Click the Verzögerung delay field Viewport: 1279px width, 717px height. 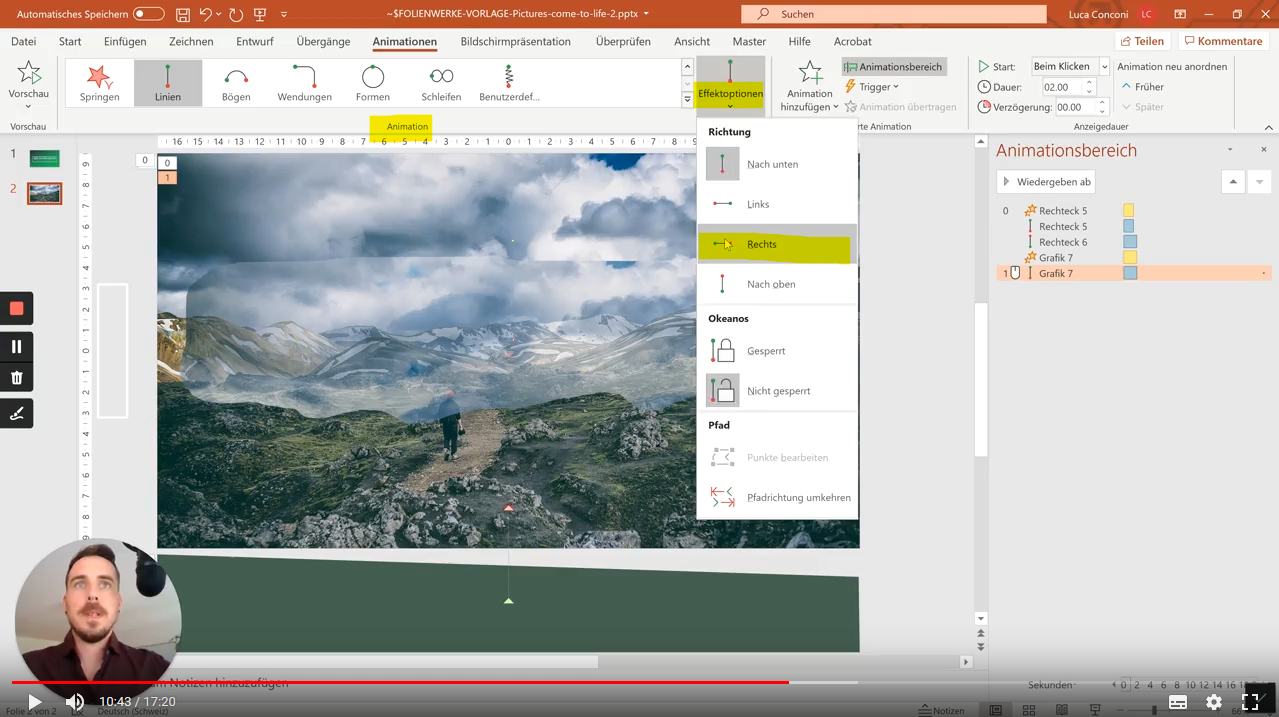click(1075, 107)
